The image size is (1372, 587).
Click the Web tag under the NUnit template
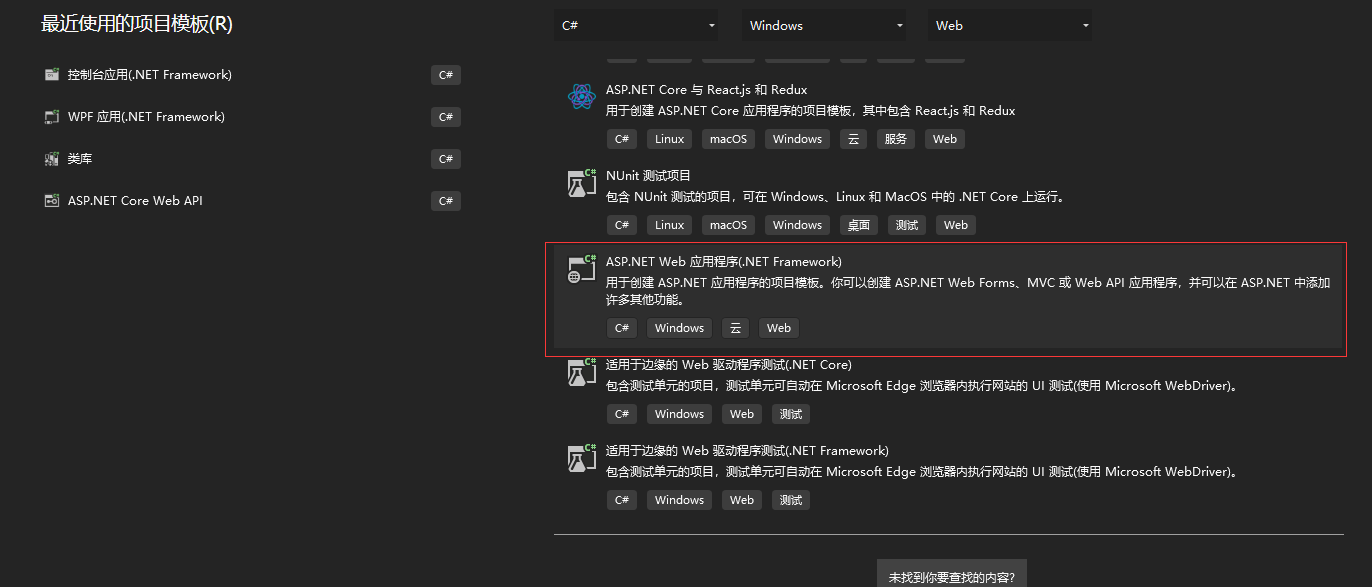click(956, 225)
